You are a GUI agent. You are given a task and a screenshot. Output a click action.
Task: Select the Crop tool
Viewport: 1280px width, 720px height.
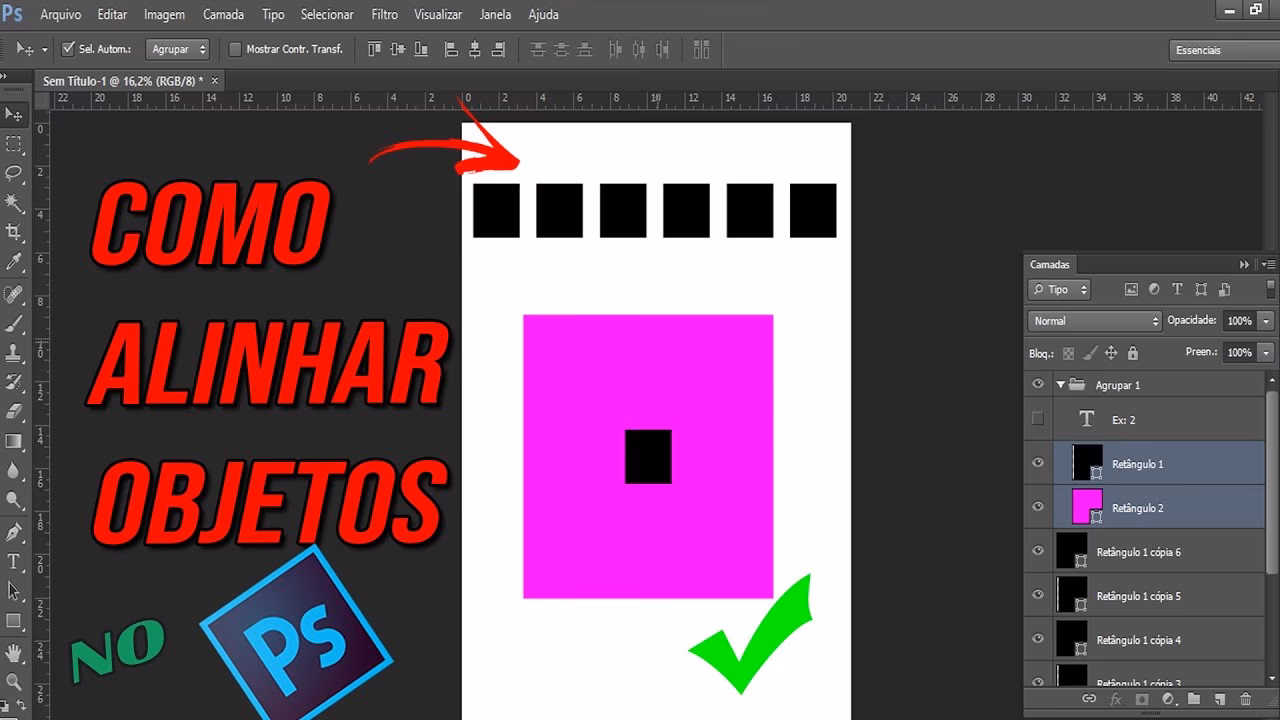14,231
